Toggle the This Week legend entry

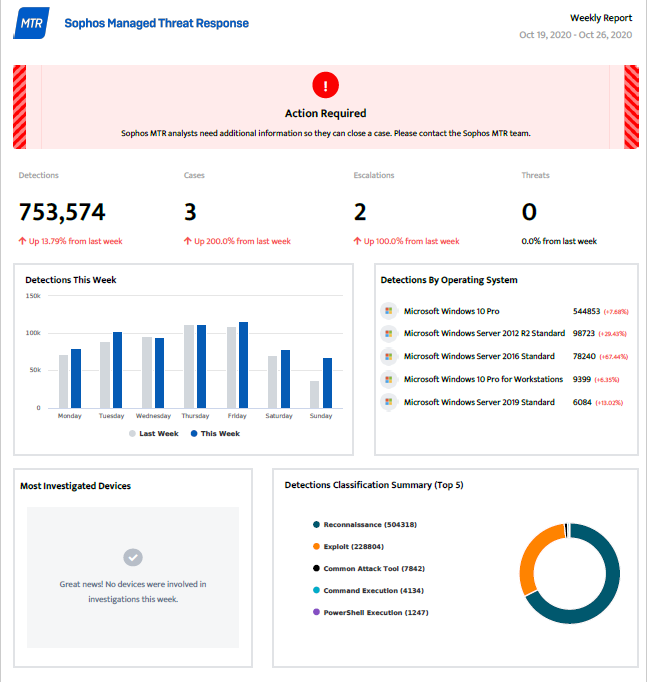215,434
